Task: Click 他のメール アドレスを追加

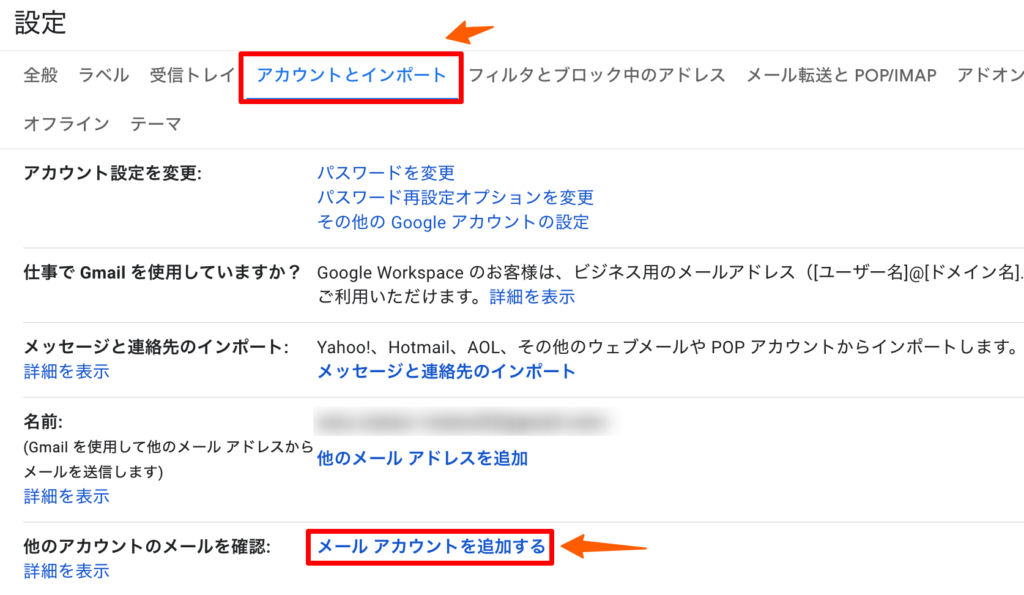Action: (x=422, y=458)
